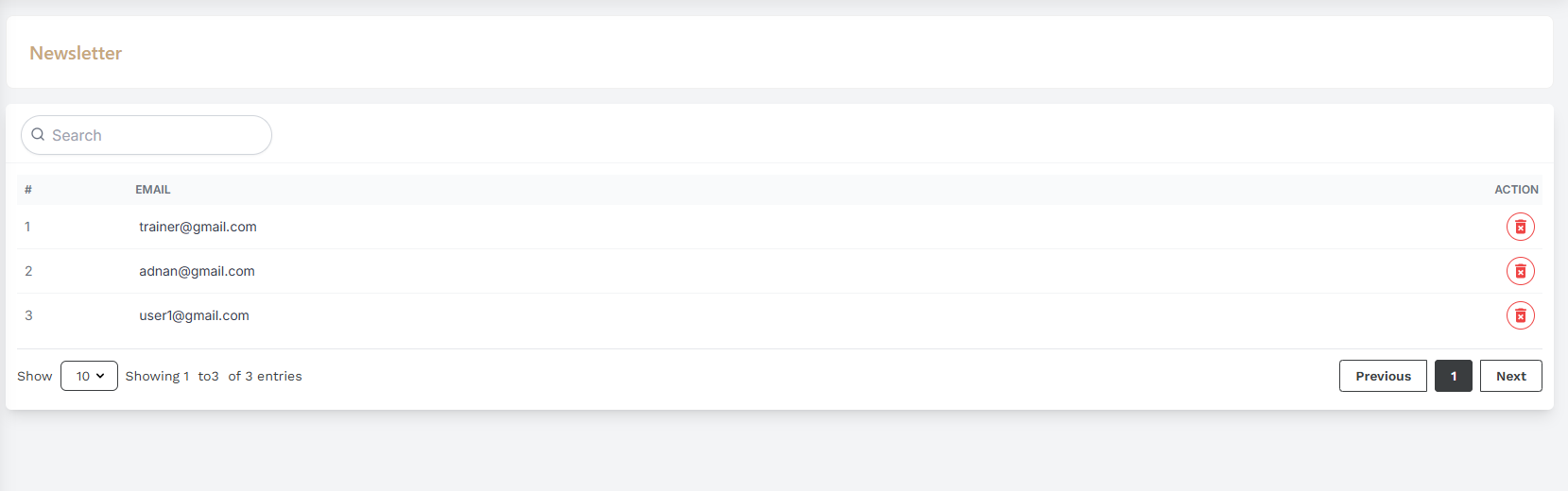
Task: Delete the trainer@gmail.com subscriber
Action: [x=1520, y=227]
